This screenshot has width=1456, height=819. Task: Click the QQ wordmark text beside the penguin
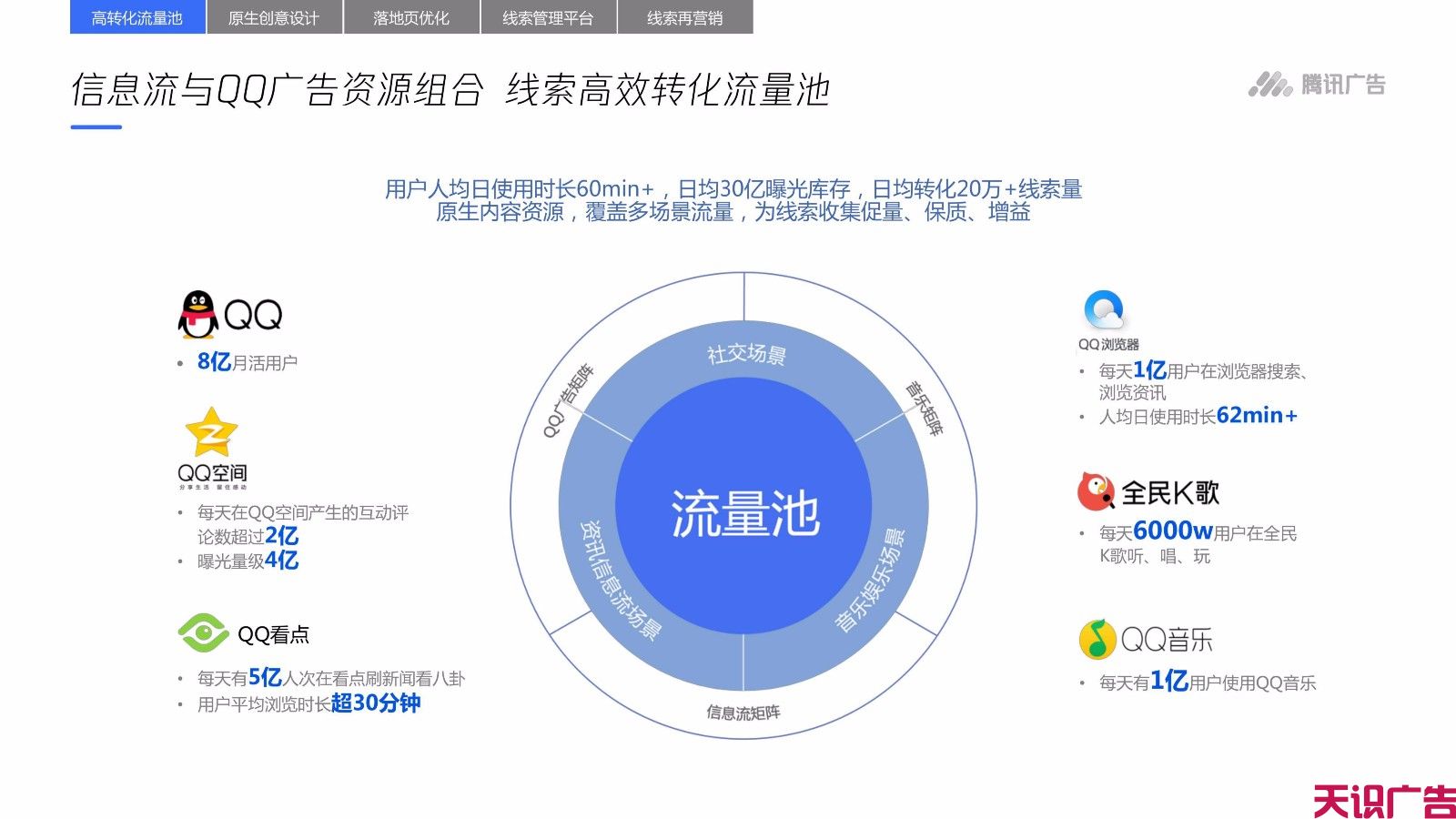tap(252, 316)
